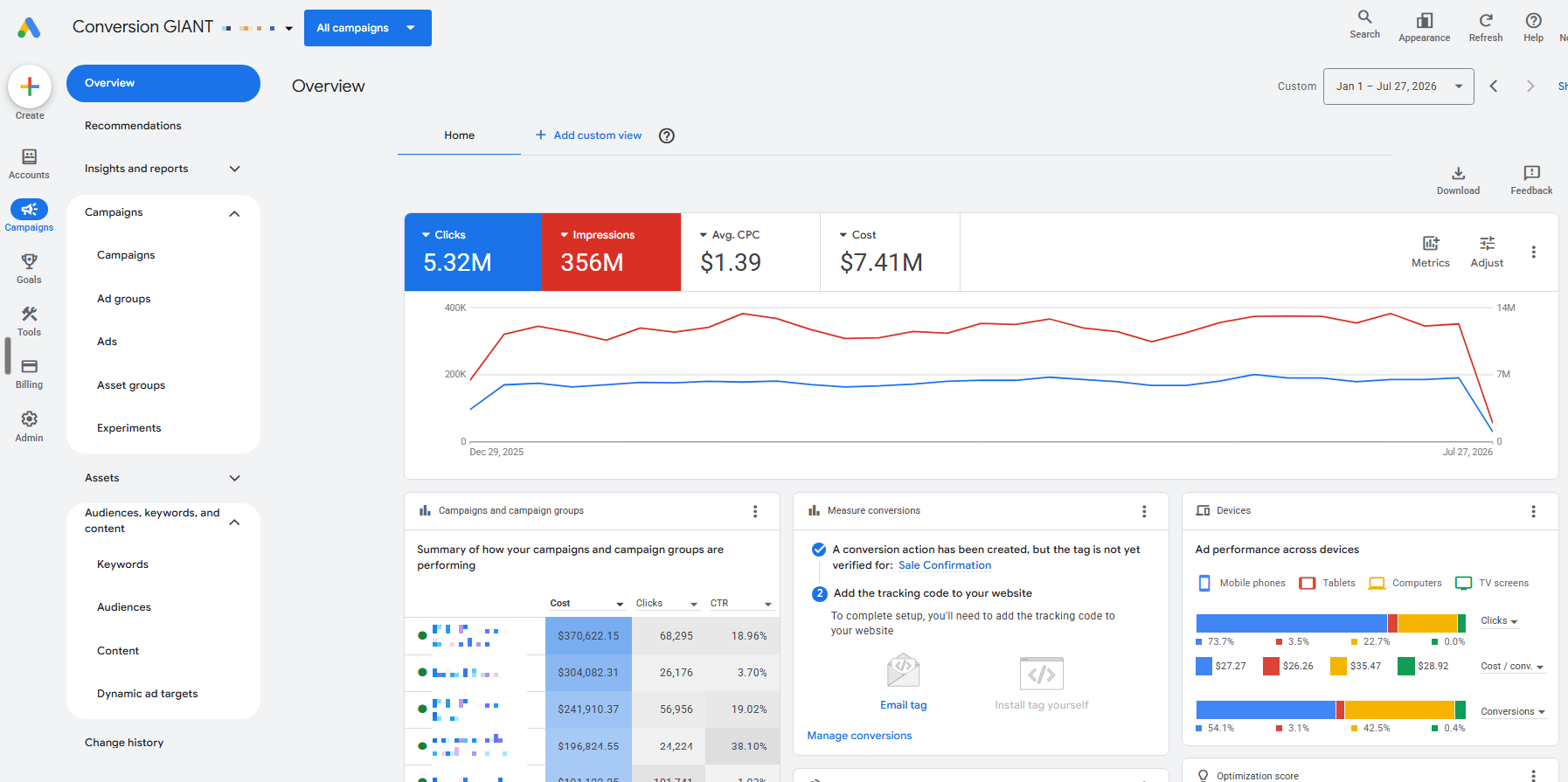This screenshot has height=782, width=1568.
Task: Click Add custom view
Action: [x=588, y=135]
